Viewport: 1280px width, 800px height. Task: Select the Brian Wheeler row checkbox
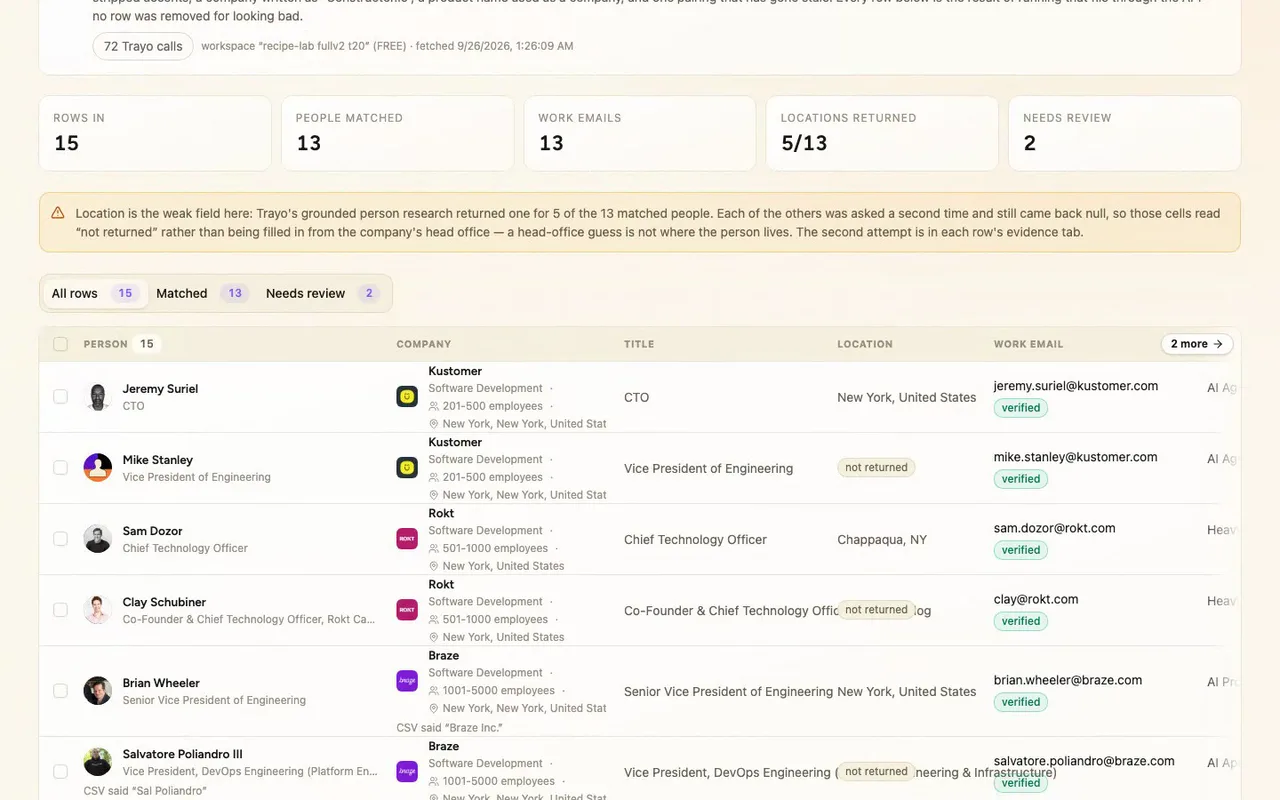[x=60, y=691]
